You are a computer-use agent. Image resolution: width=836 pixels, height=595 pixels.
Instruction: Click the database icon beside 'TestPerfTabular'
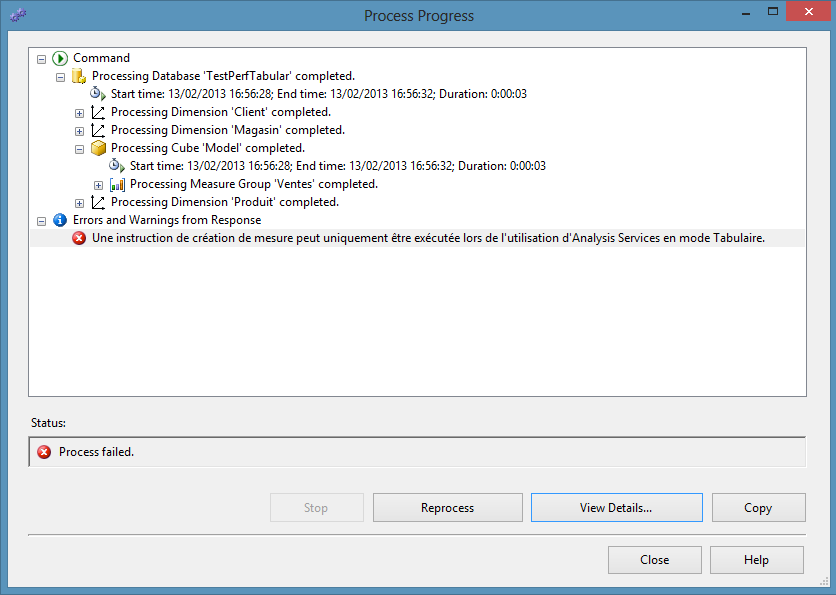(x=79, y=76)
